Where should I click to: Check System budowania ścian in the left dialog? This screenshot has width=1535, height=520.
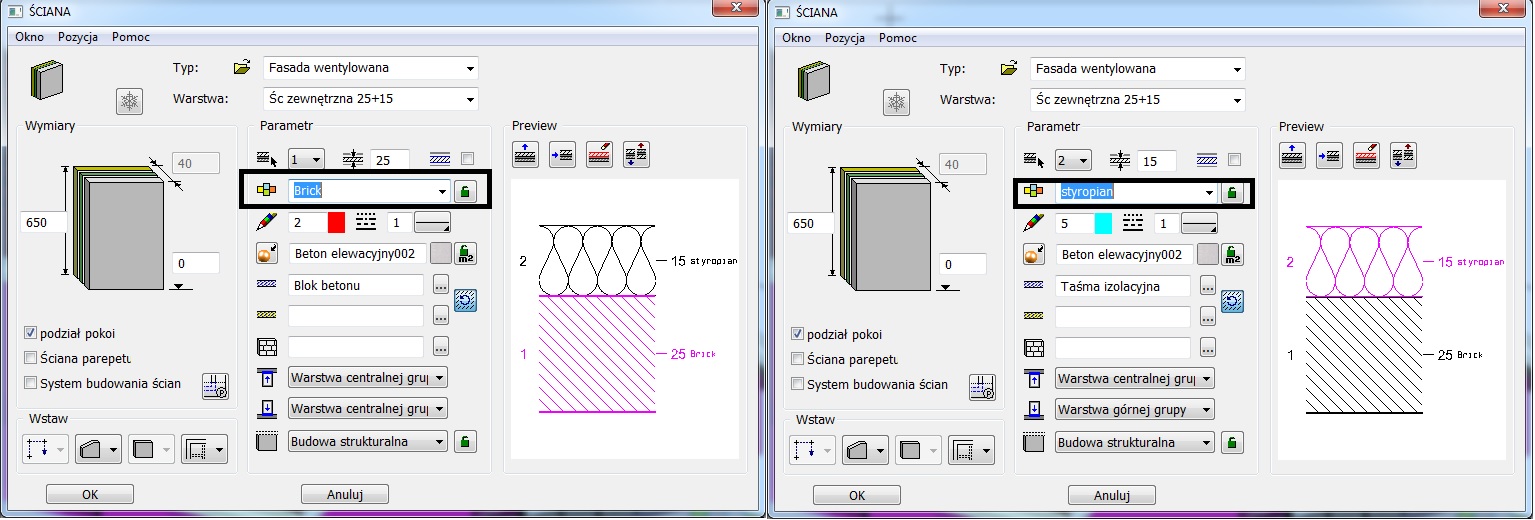[x=31, y=383]
